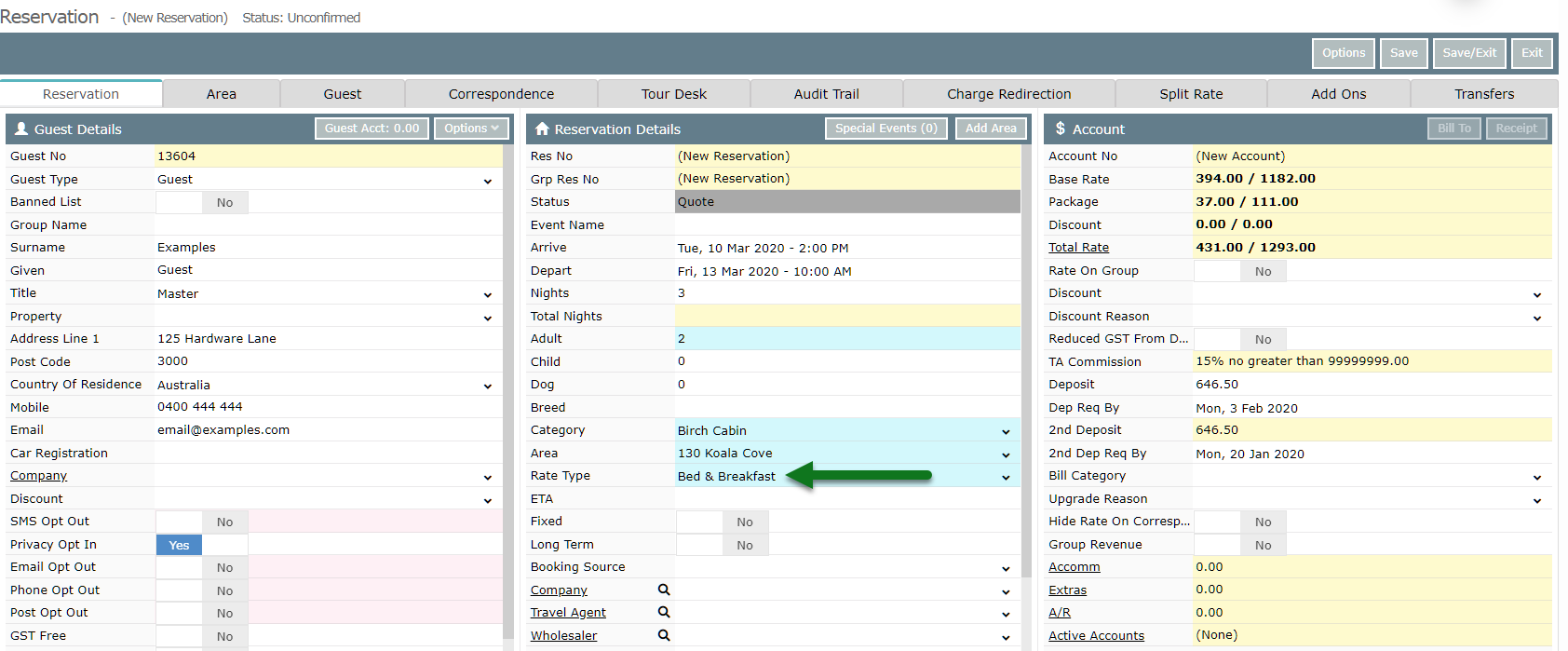Open the Transfers tab

coord(1484,94)
